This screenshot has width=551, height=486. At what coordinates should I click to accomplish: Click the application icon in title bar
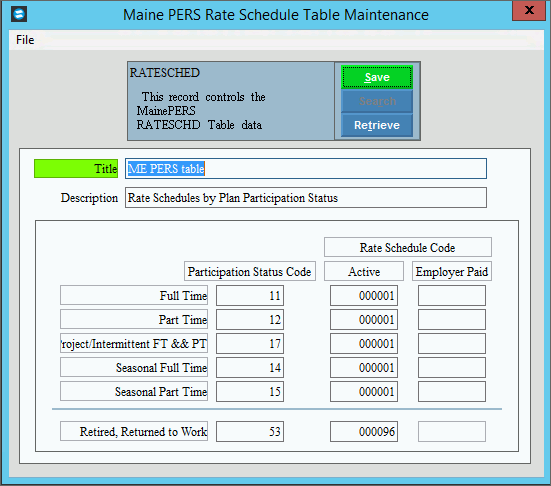point(19,14)
